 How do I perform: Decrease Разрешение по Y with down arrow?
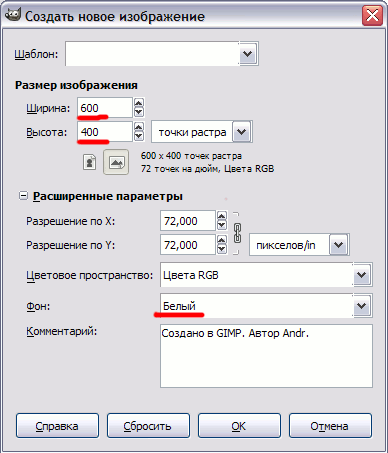pyautogui.click(x=222, y=249)
